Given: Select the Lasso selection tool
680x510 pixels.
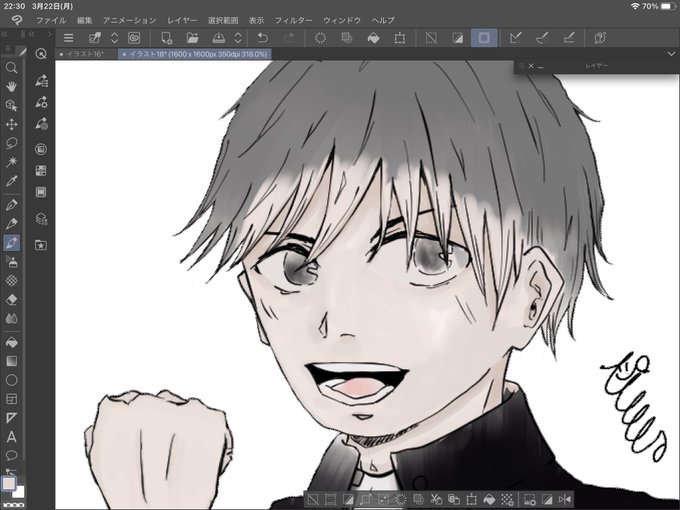Looking at the screenshot, I should click(12, 143).
